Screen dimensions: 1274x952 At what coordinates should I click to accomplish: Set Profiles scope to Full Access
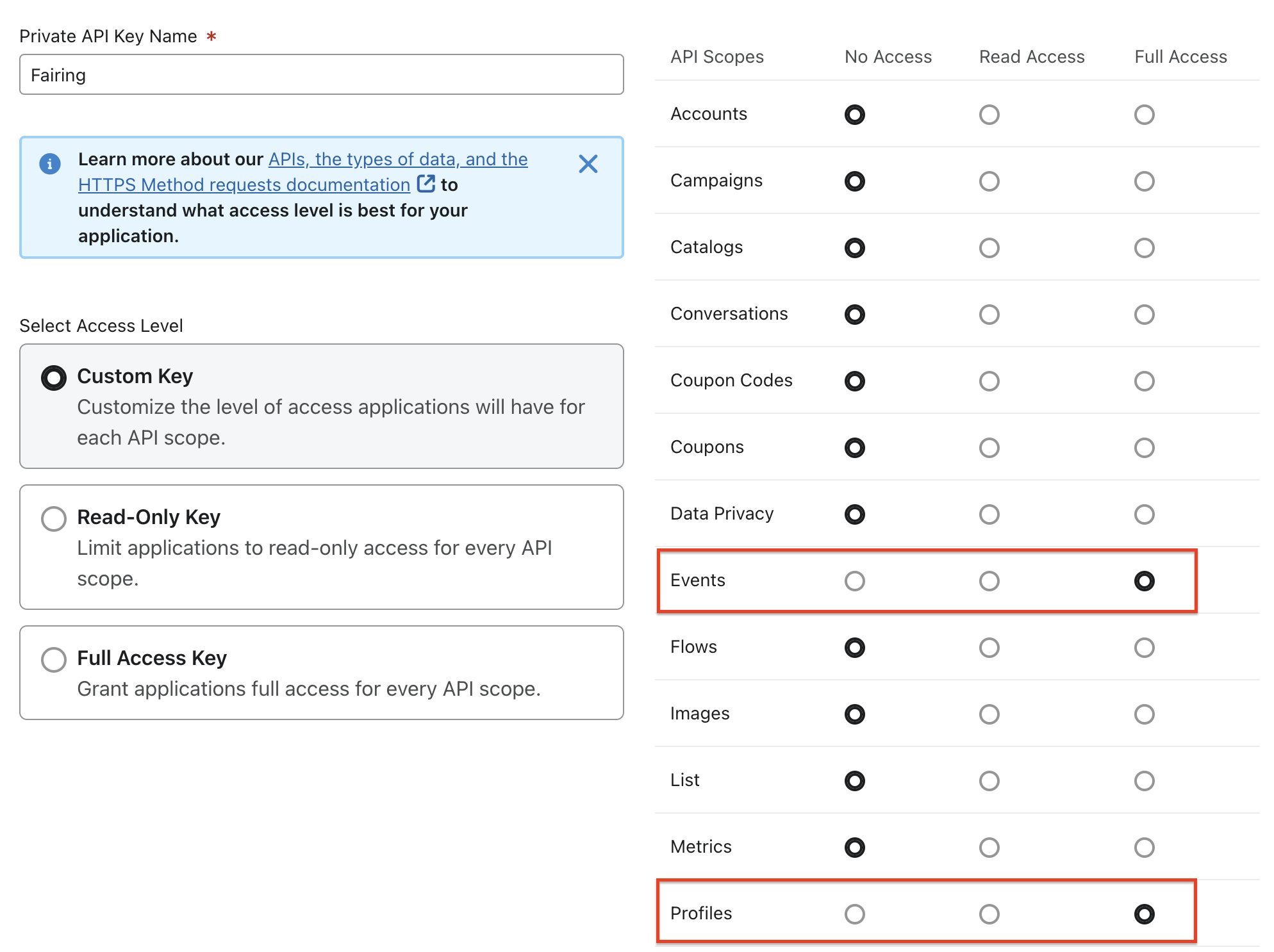(x=1144, y=914)
